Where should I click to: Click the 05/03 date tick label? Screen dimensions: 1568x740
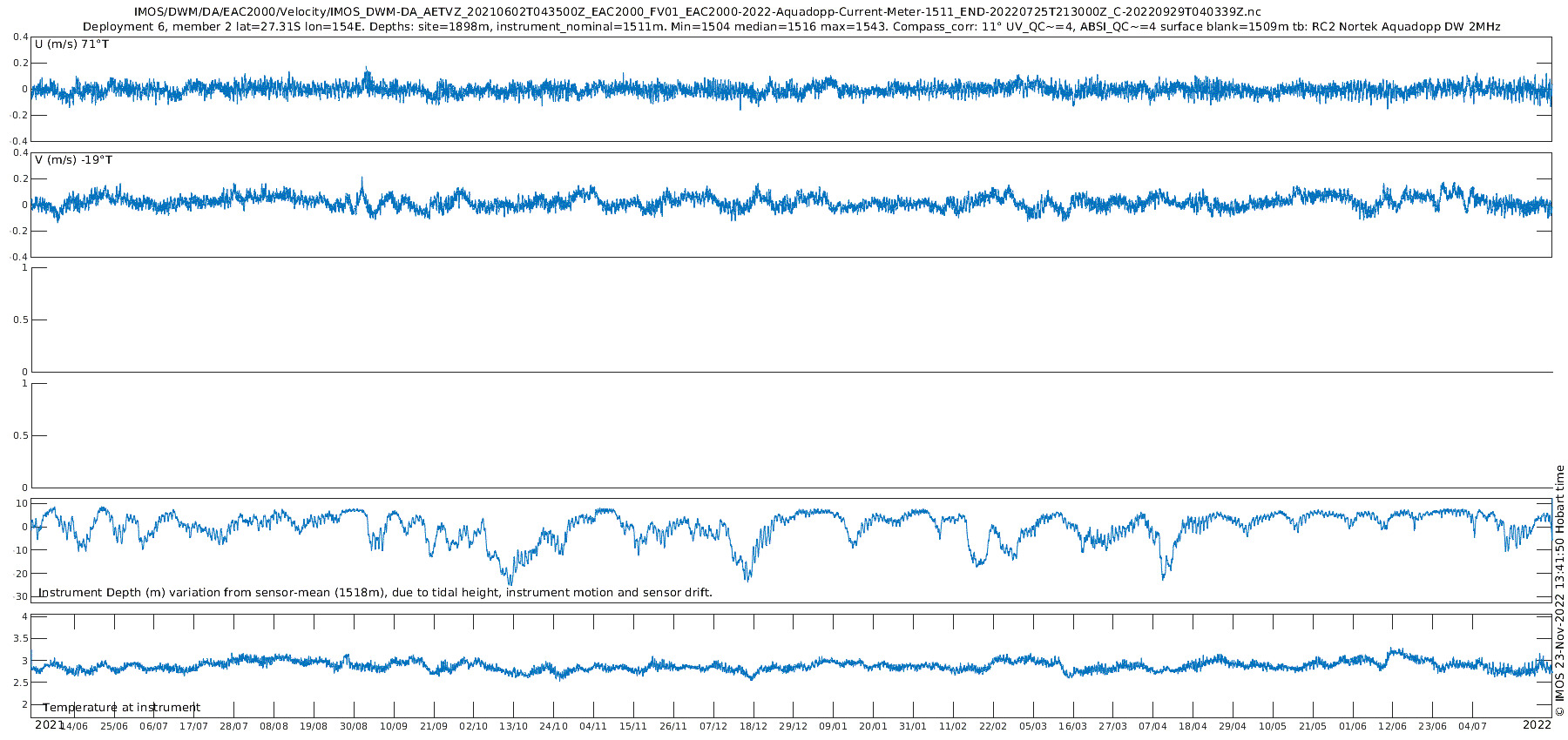pos(1033,726)
